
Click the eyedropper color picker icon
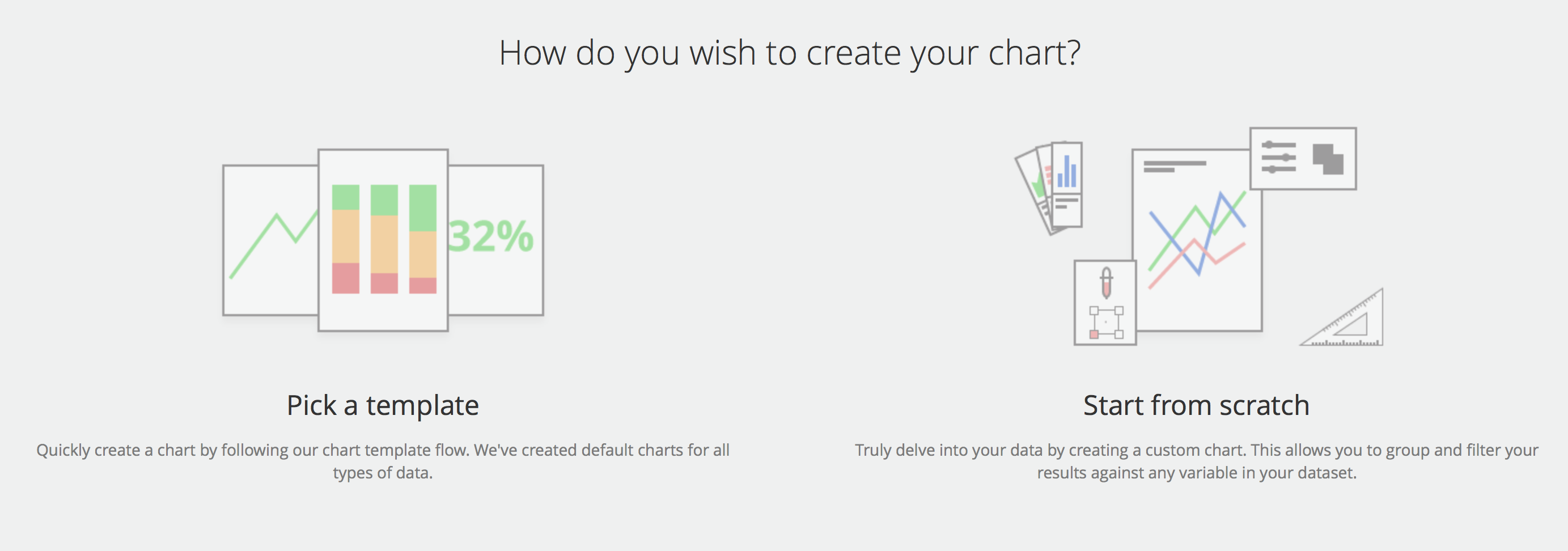tap(1106, 282)
